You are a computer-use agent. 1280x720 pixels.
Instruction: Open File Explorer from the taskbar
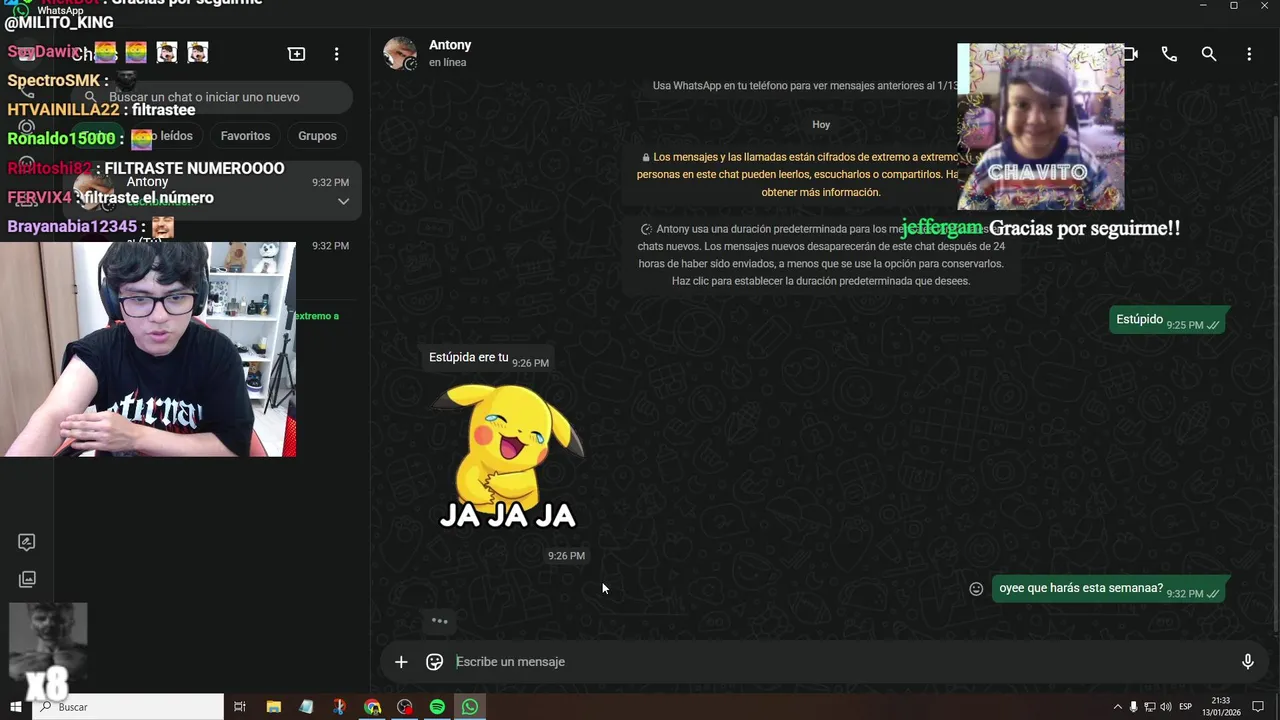click(x=273, y=707)
